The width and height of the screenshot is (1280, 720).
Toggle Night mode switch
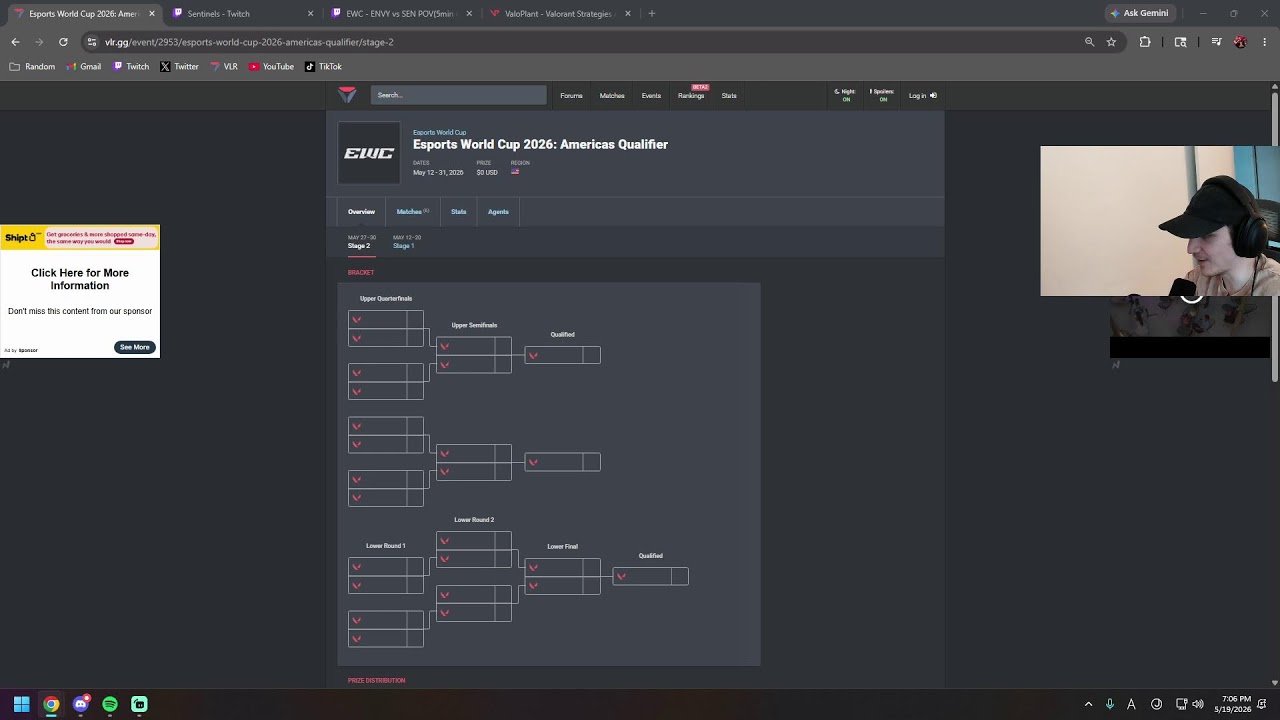[846, 95]
